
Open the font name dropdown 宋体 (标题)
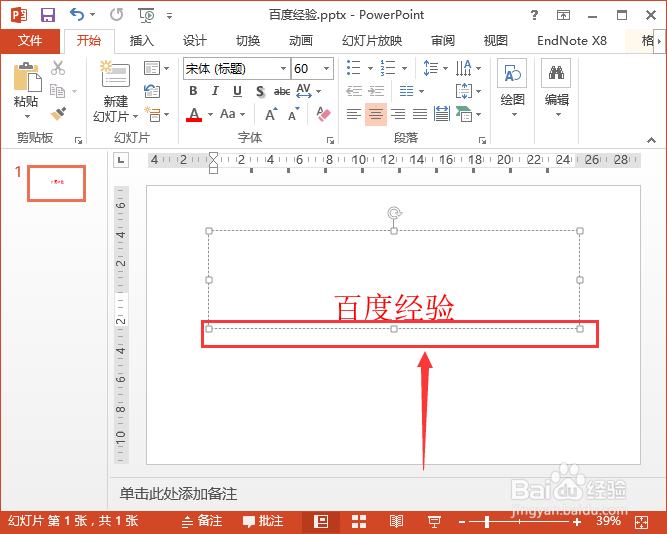(x=283, y=69)
